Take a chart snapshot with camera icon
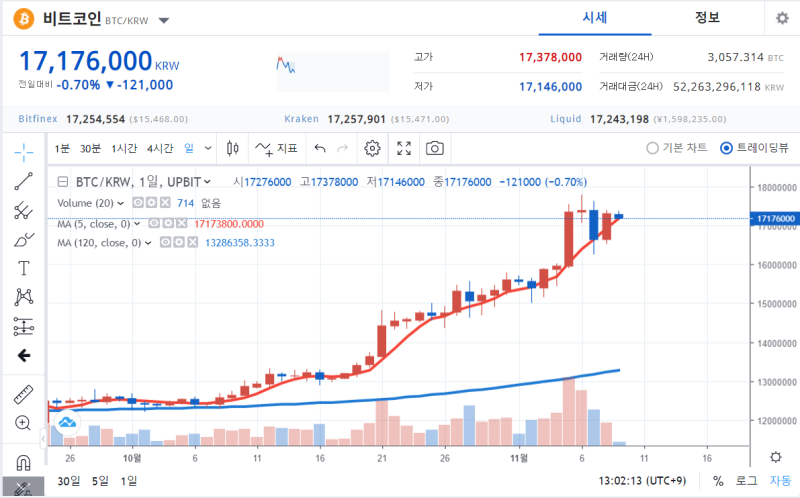The height and width of the screenshot is (498, 800). pyautogui.click(x=435, y=148)
